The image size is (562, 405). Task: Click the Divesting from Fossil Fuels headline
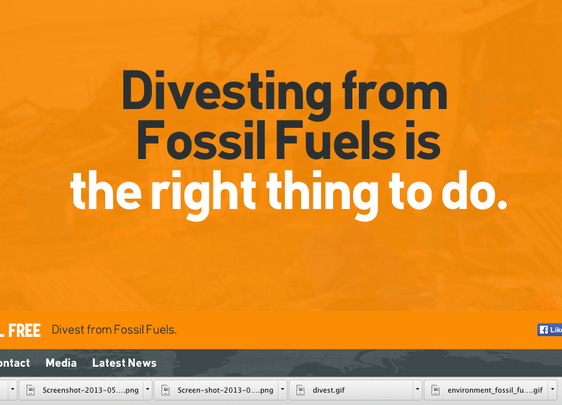[285, 115]
